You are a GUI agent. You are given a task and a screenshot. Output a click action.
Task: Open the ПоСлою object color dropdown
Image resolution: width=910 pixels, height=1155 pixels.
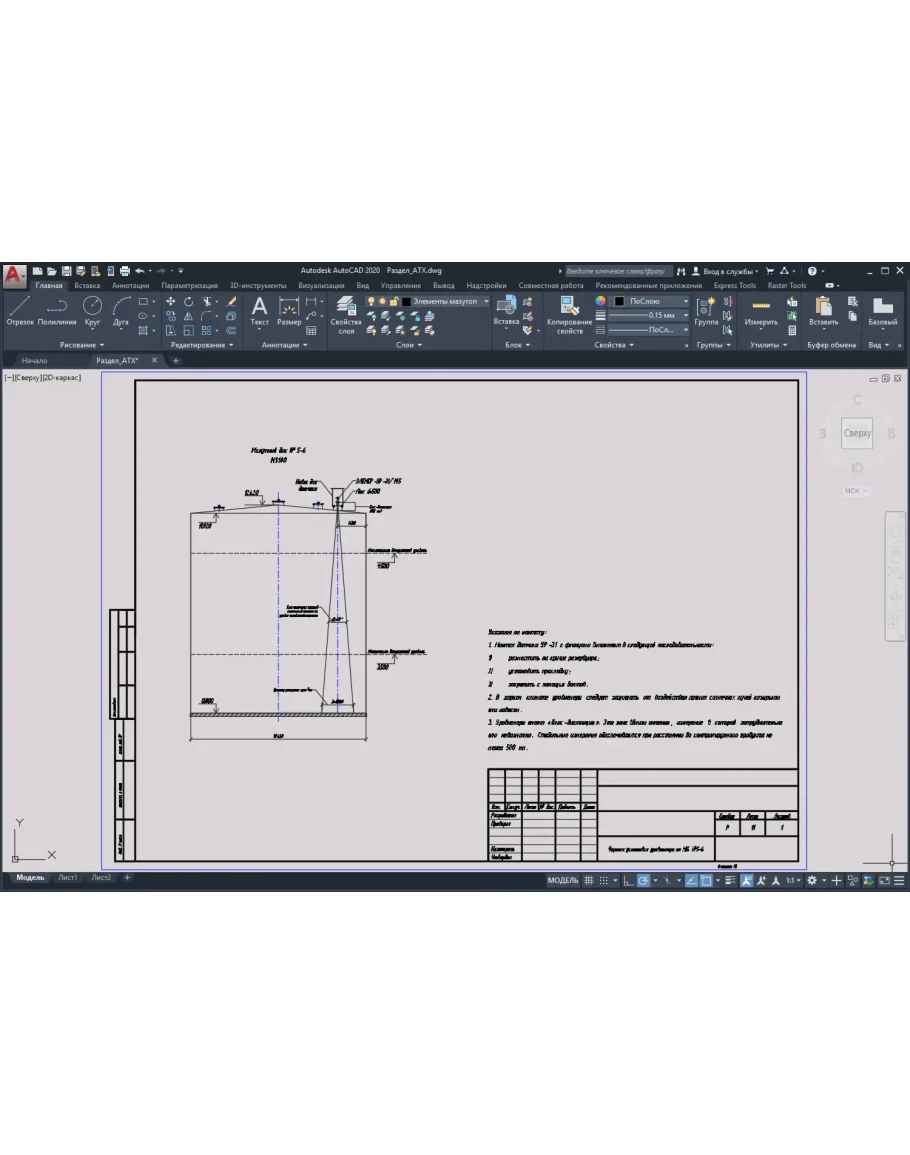point(650,301)
